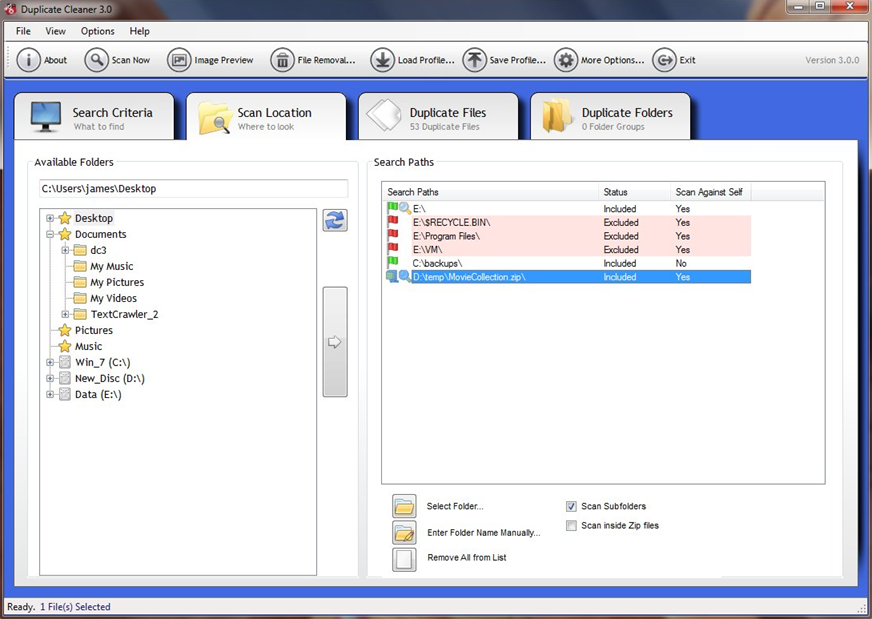Screen dimensions: 872x619
Task: Click 'Included' status of E:\ row
Action: (x=620, y=209)
